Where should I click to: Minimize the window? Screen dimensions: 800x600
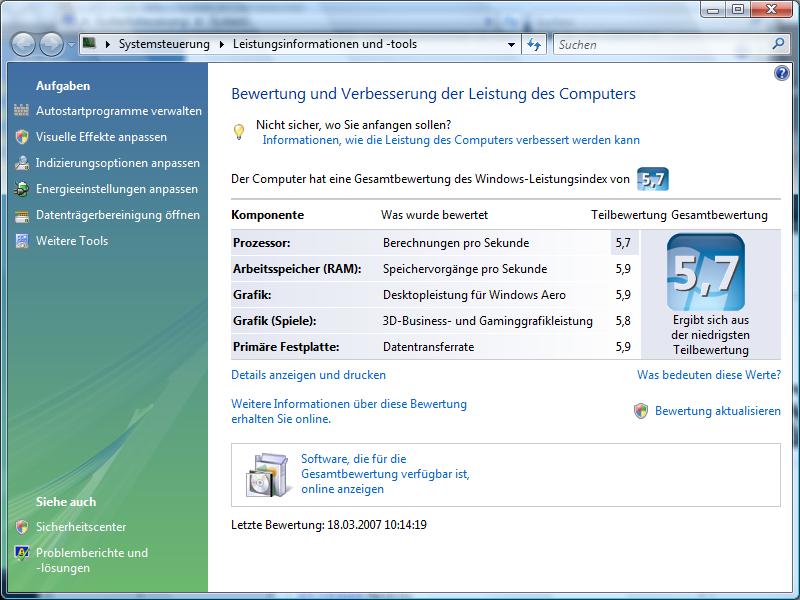pos(714,10)
